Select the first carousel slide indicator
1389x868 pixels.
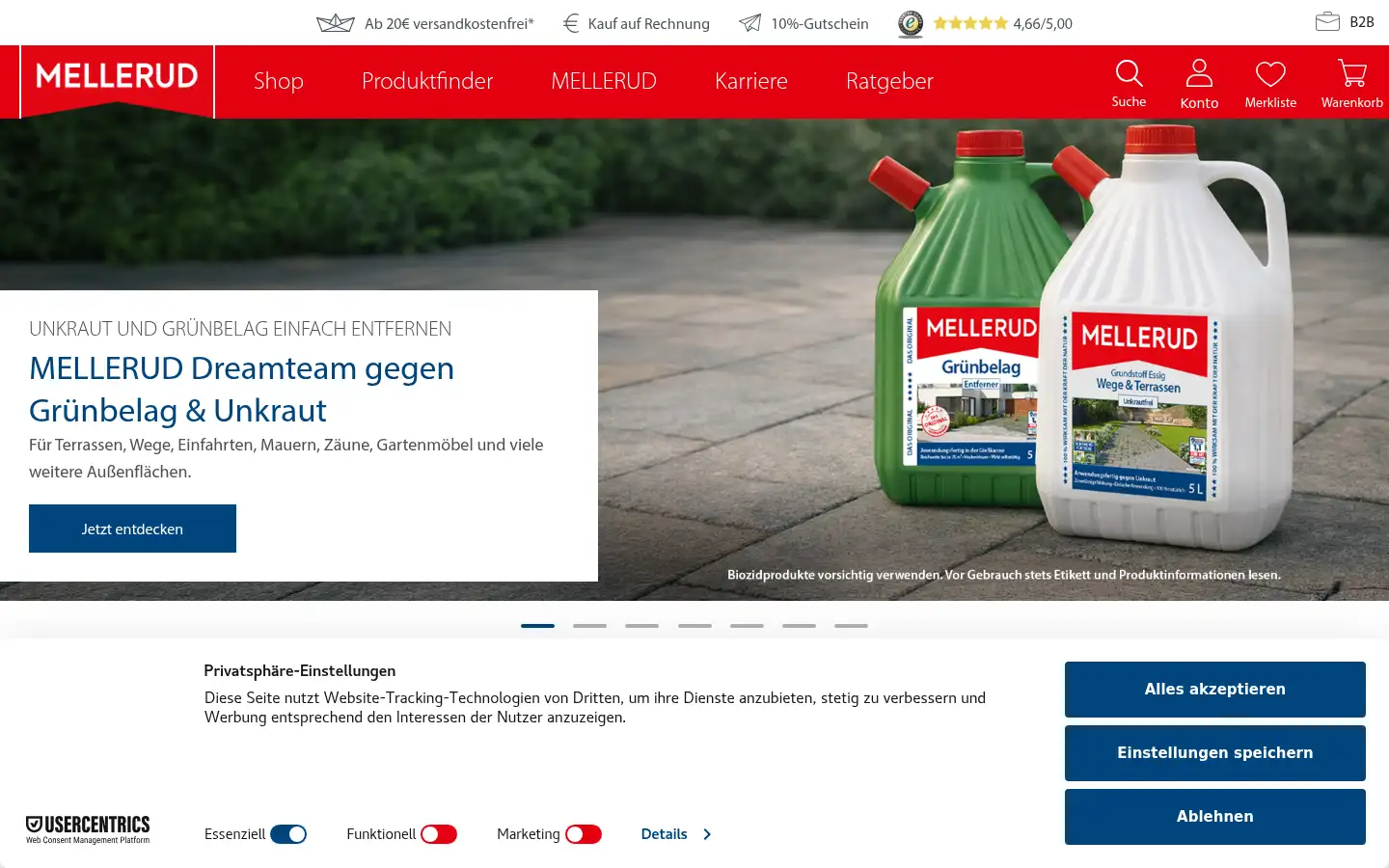tap(537, 626)
